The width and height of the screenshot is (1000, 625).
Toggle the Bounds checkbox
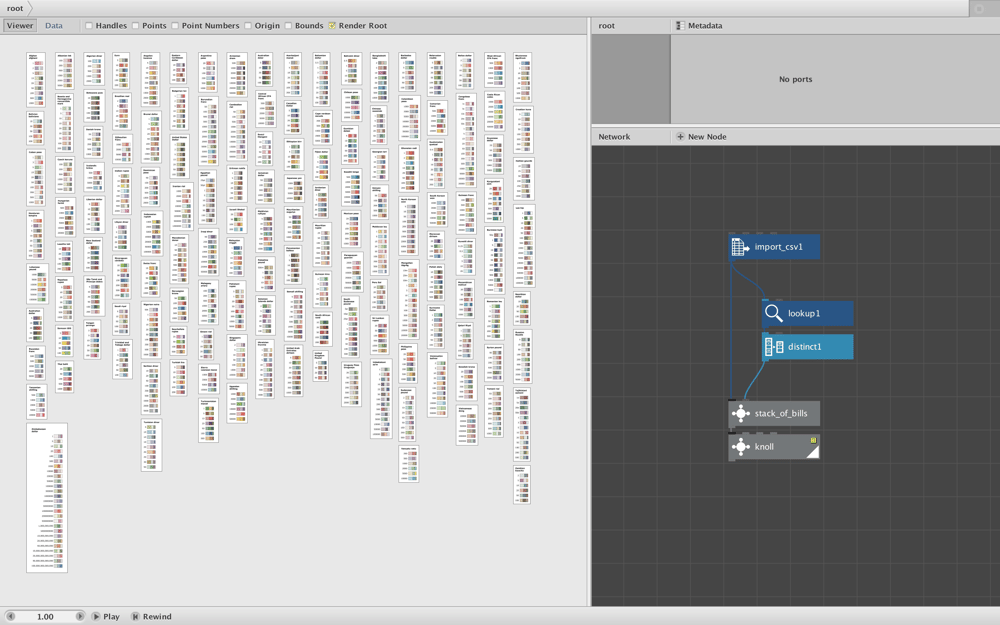pos(288,26)
